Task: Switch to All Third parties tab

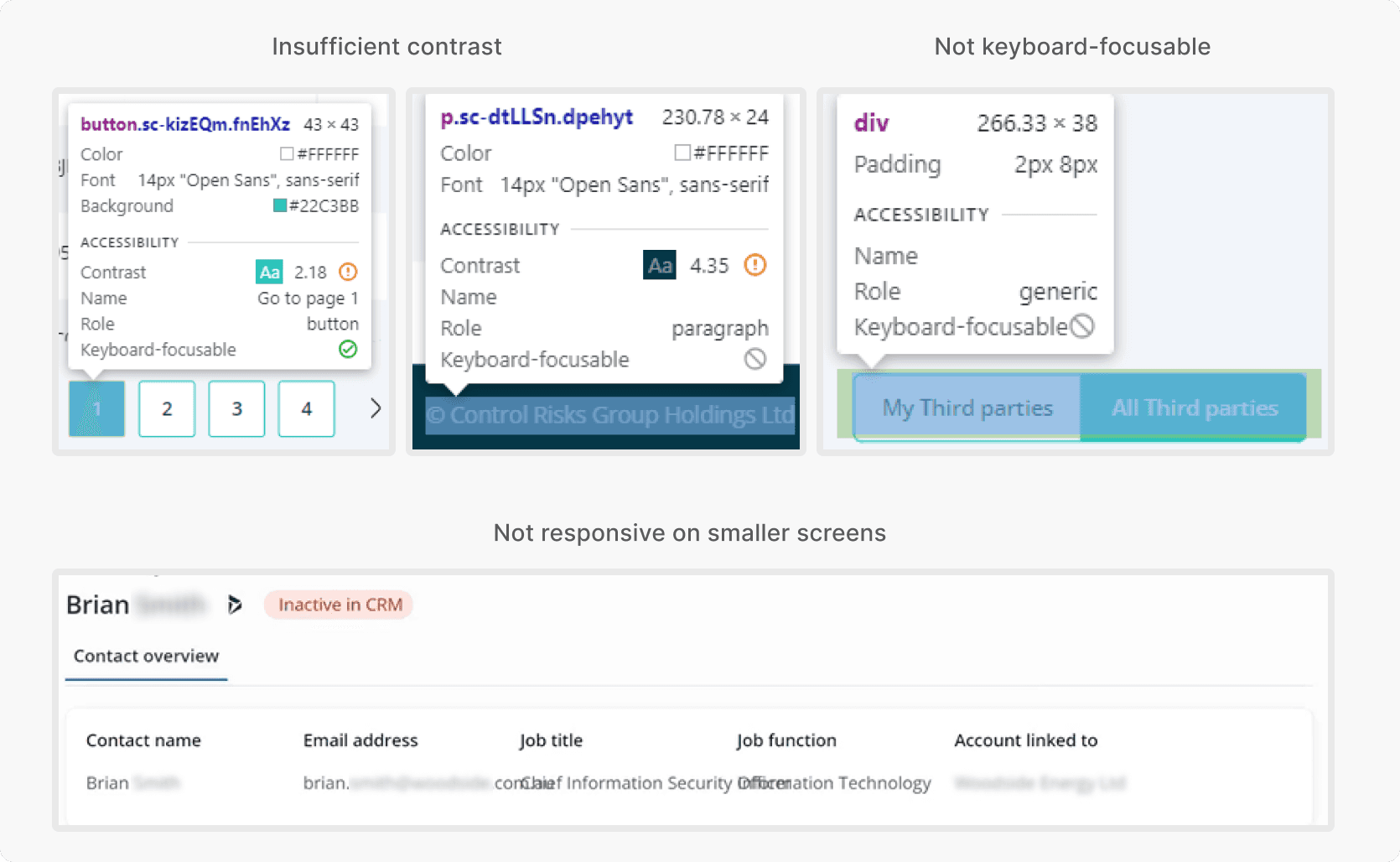Action: pyautogui.click(x=1194, y=408)
